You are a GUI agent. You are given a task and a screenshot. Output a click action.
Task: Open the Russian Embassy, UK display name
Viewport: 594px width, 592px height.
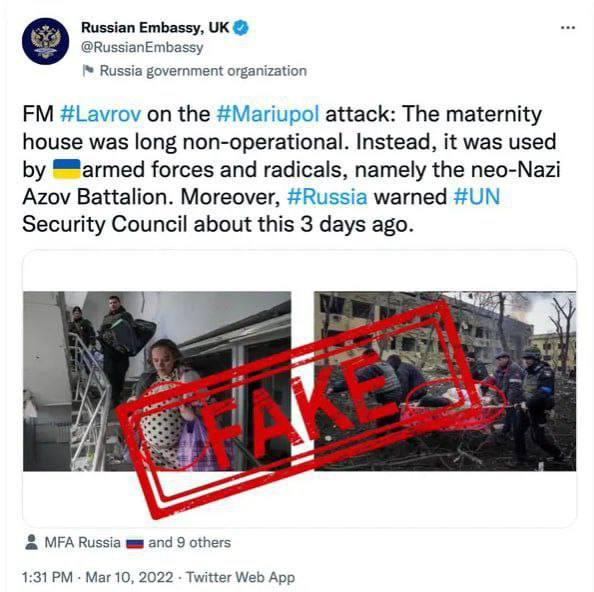point(155,28)
